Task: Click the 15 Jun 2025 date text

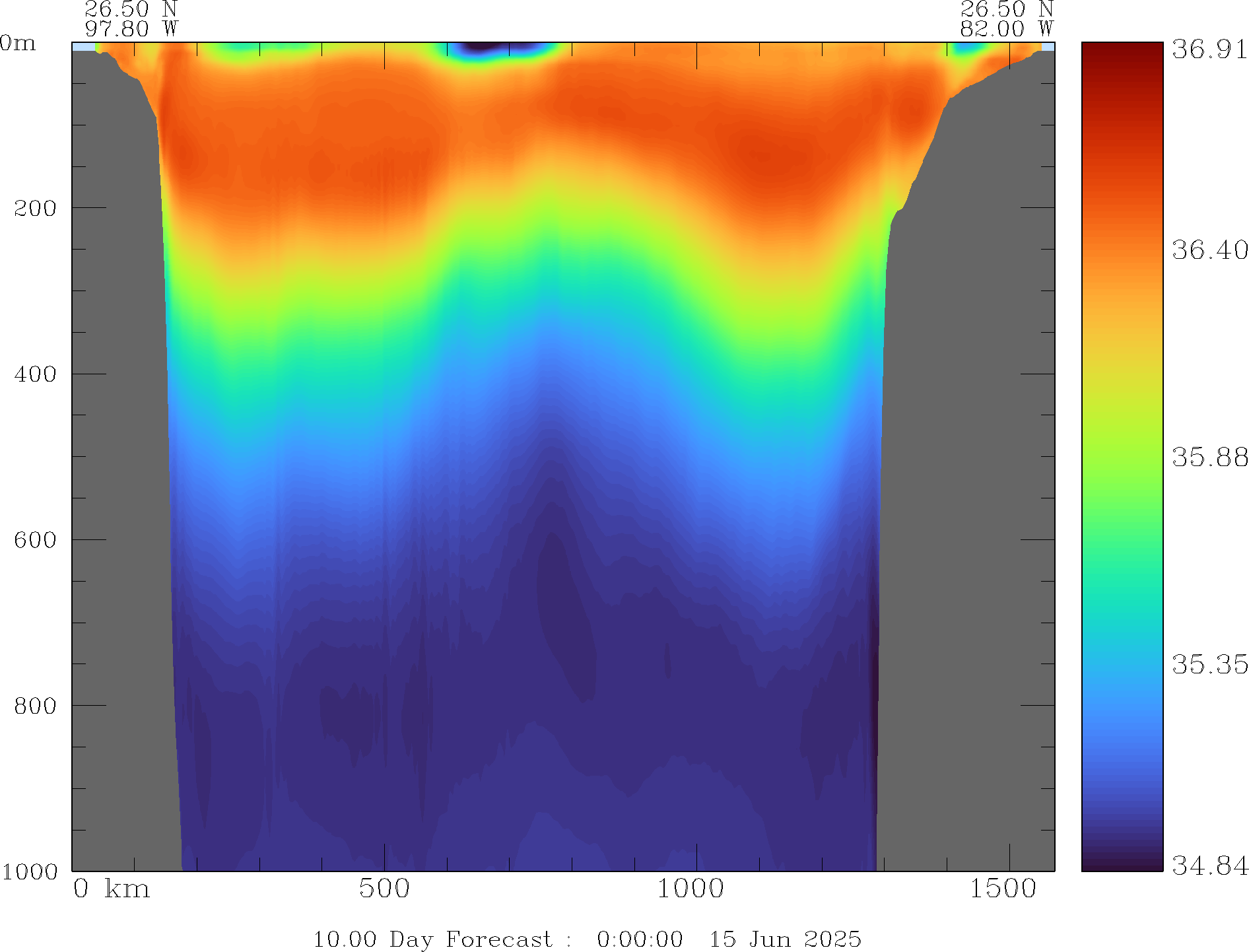Action: tap(785, 939)
